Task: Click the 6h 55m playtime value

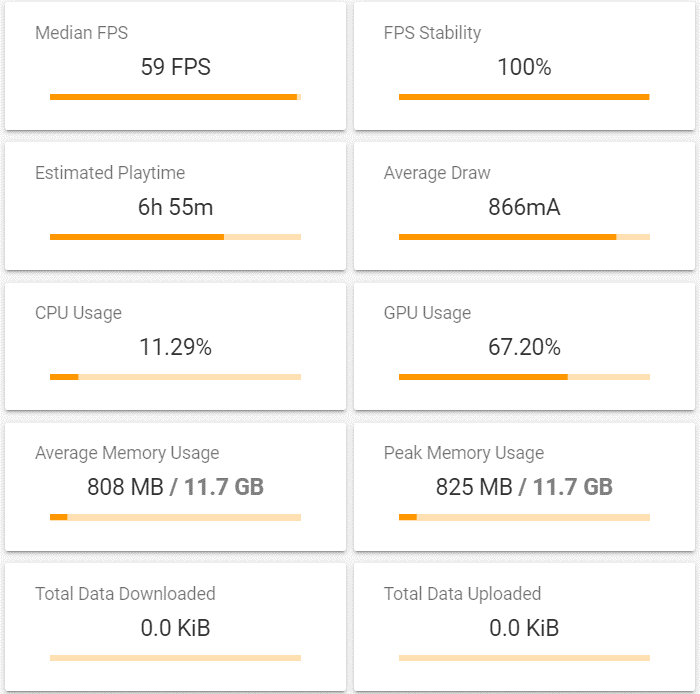Action: [175, 208]
